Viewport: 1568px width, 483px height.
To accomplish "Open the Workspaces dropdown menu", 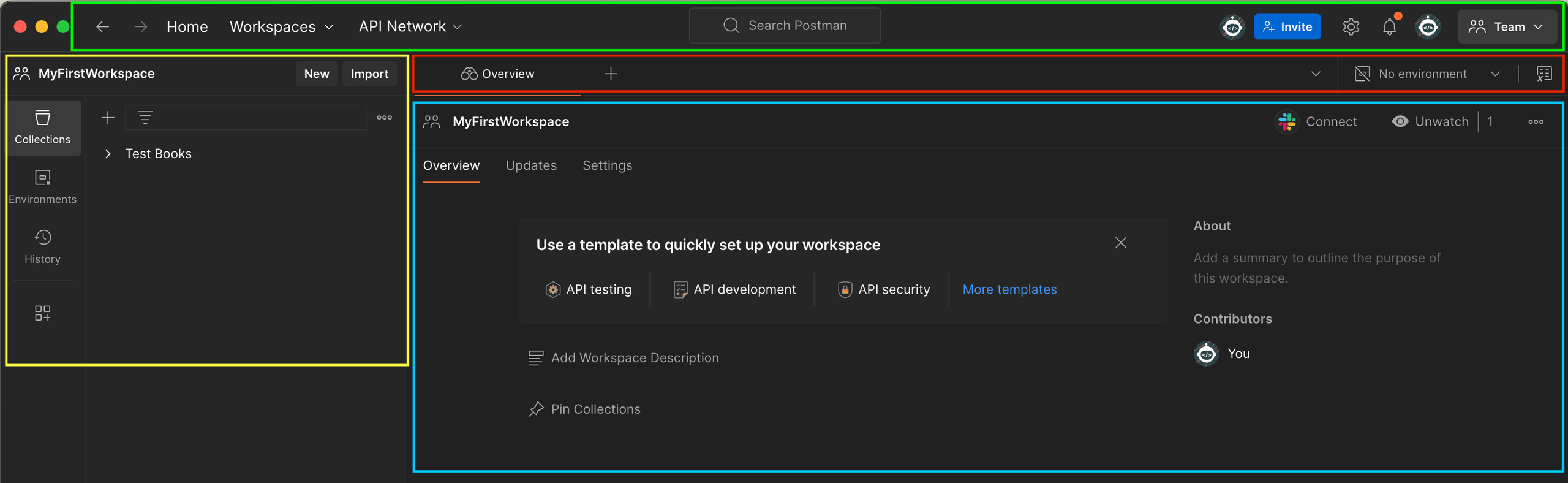I will pos(281,26).
